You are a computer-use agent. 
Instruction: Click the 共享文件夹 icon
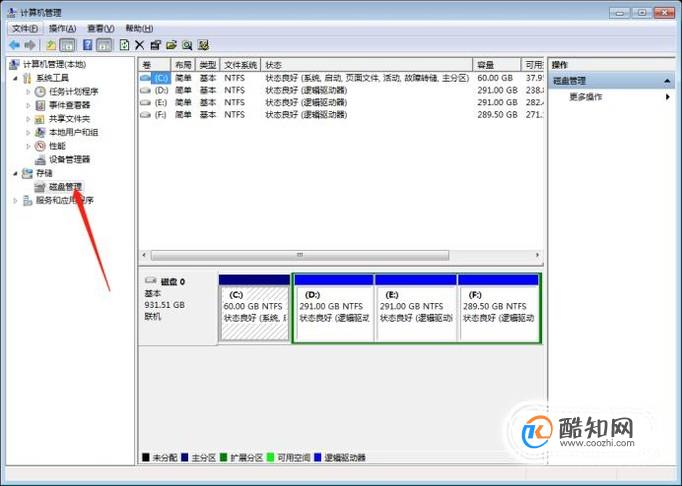coord(40,118)
